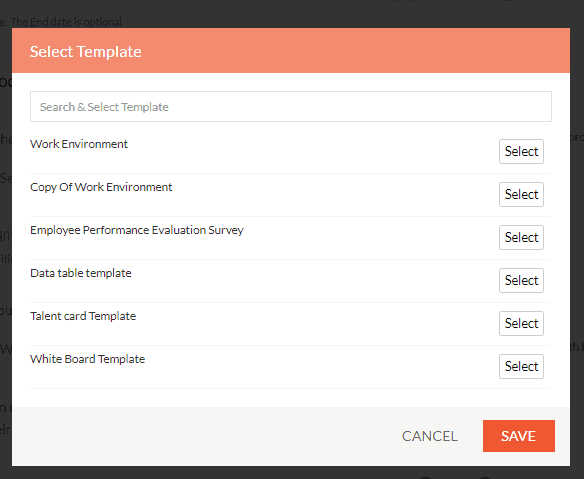Click the gray footer area left of CANCEL
This screenshot has width=584, height=479.
tap(205, 436)
